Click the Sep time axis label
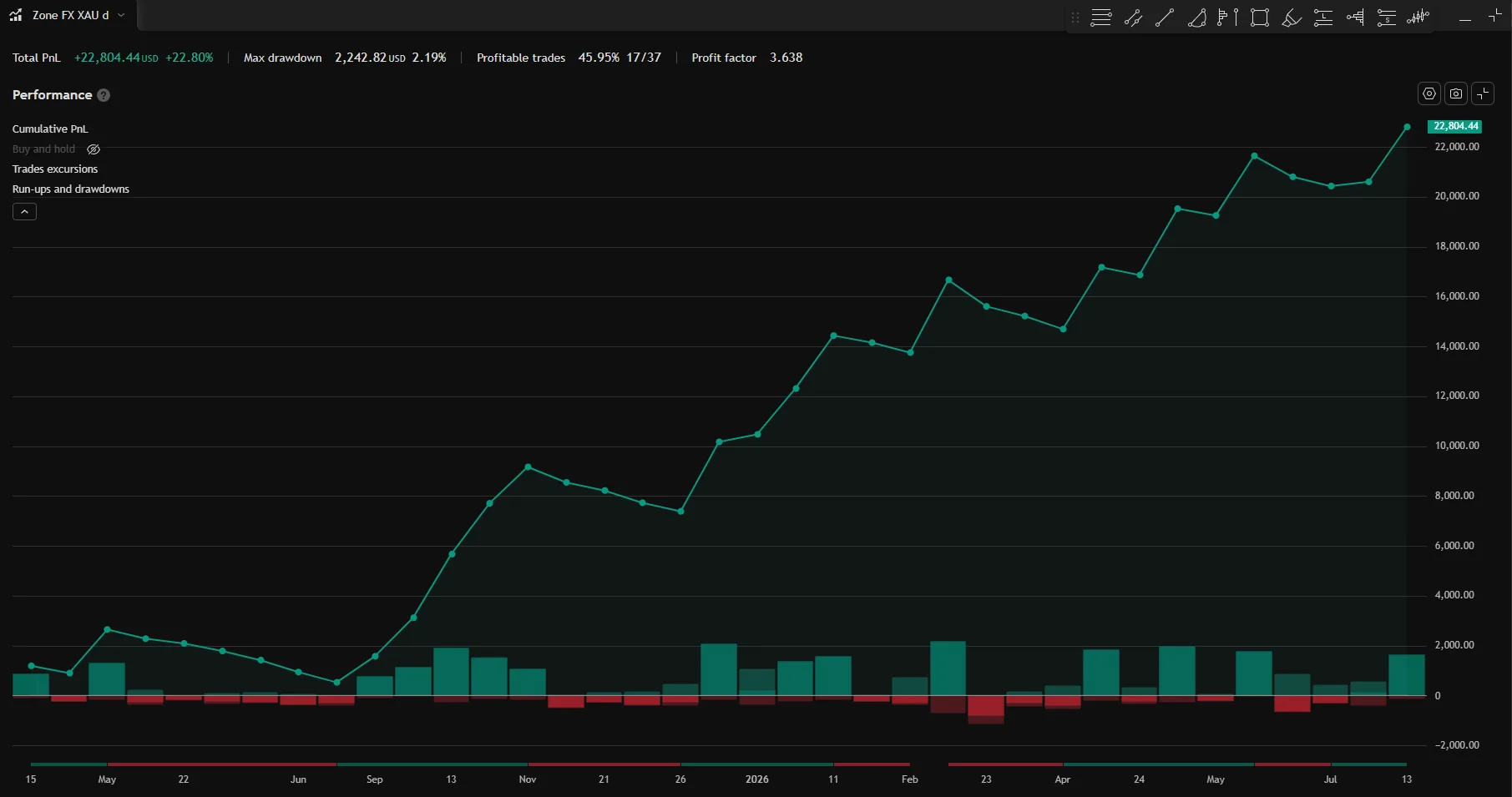Viewport: 1512px width, 797px height. click(x=375, y=779)
